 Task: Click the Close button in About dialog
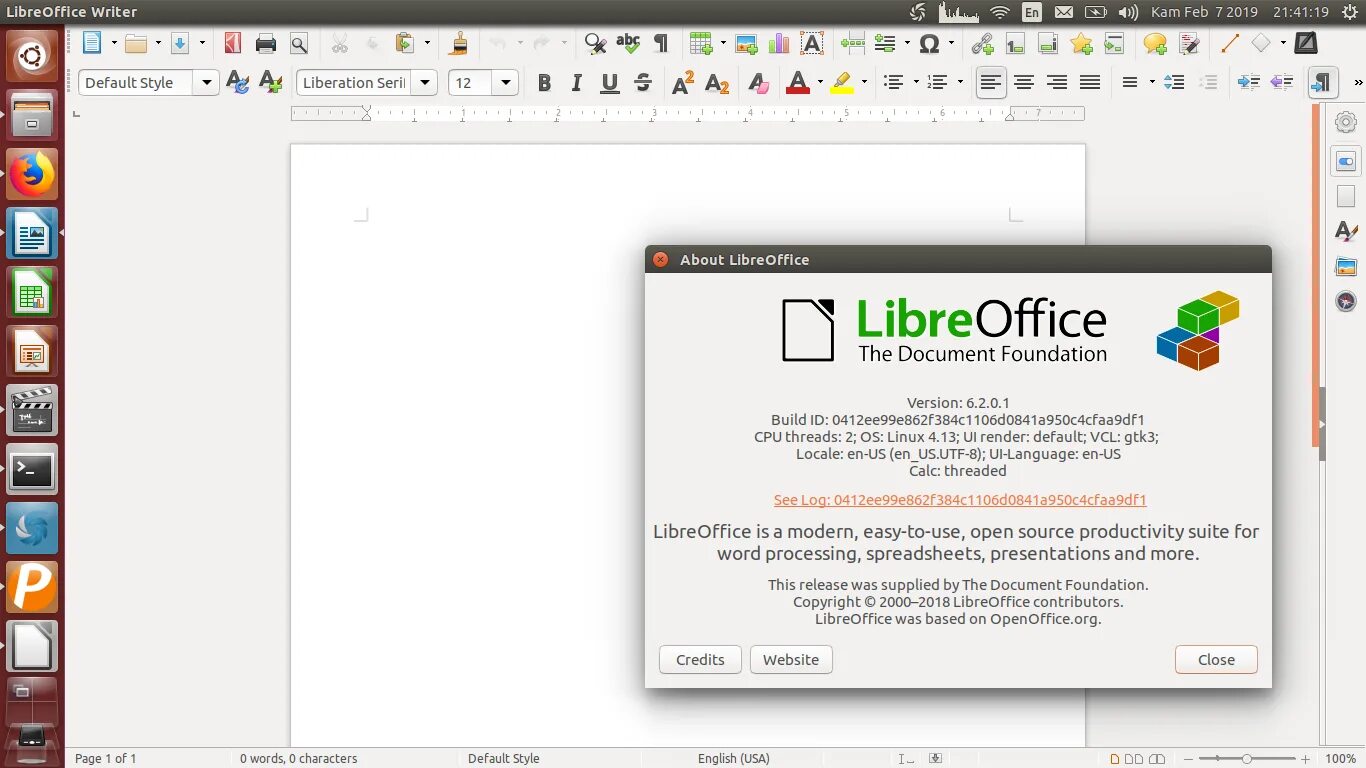pyautogui.click(x=1216, y=659)
